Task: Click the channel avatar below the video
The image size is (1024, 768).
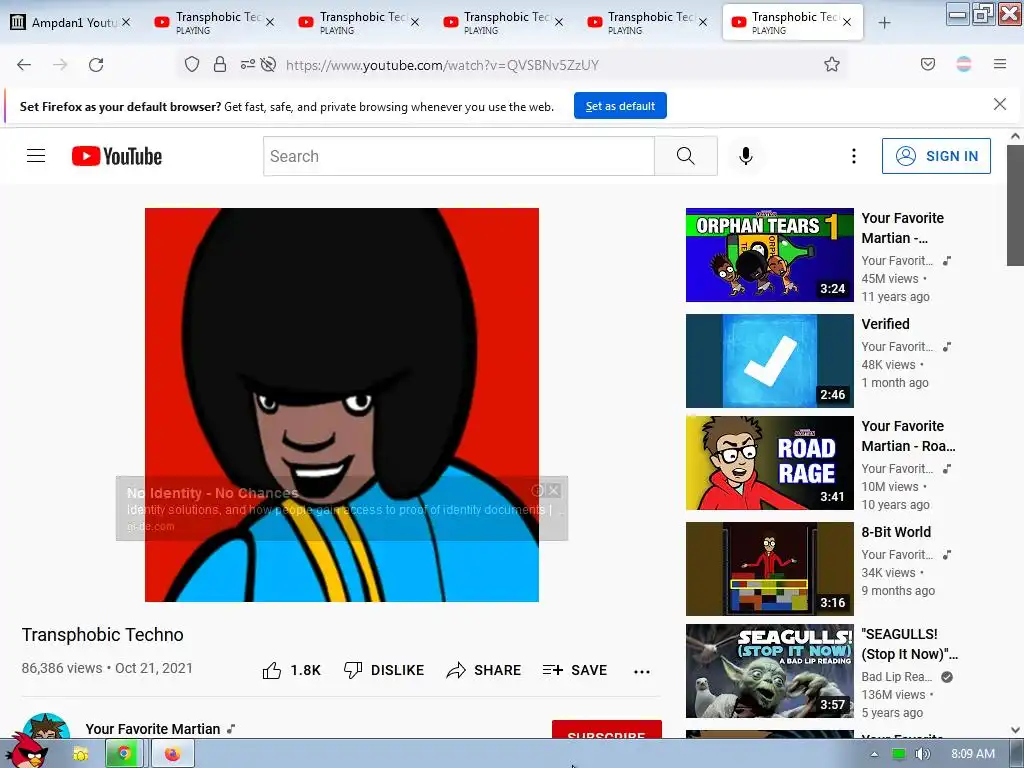Action: [x=46, y=727]
